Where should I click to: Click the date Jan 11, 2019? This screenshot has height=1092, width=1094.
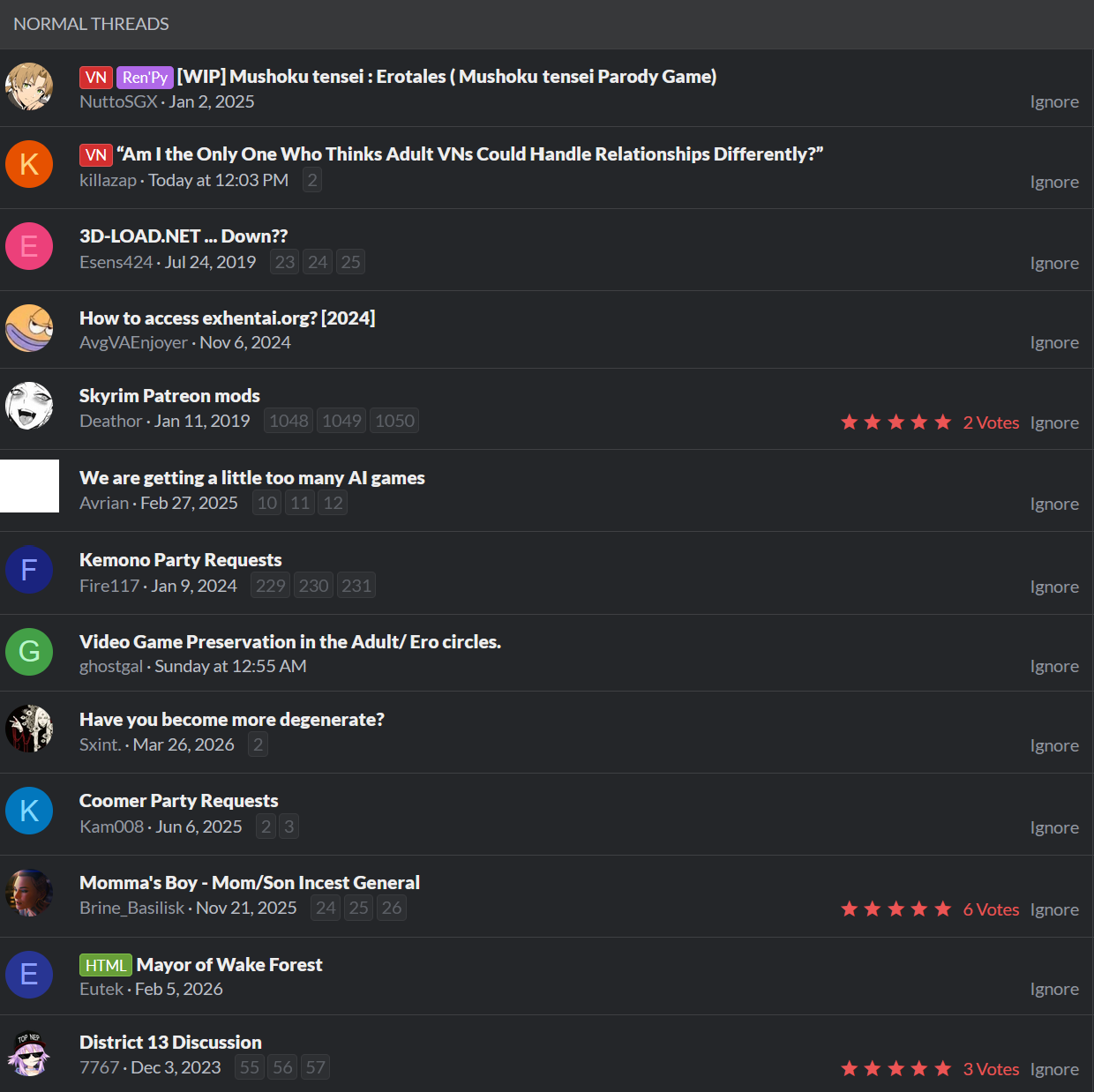[x=202, y=421]
